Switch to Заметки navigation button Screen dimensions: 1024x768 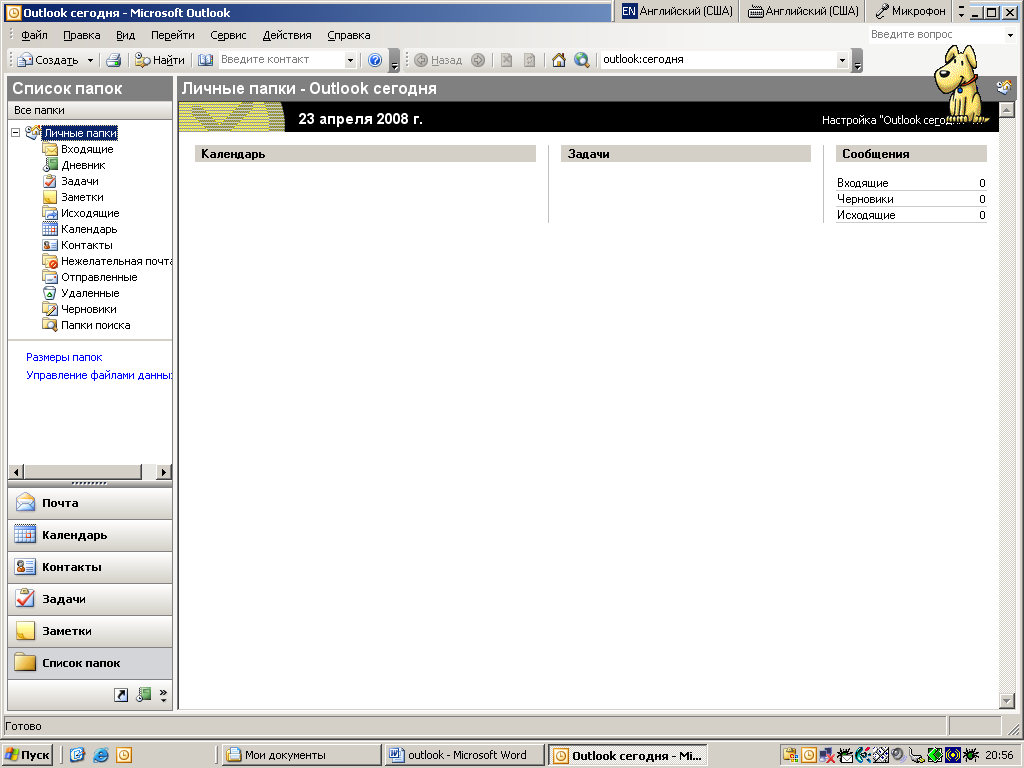pos(90,631)
